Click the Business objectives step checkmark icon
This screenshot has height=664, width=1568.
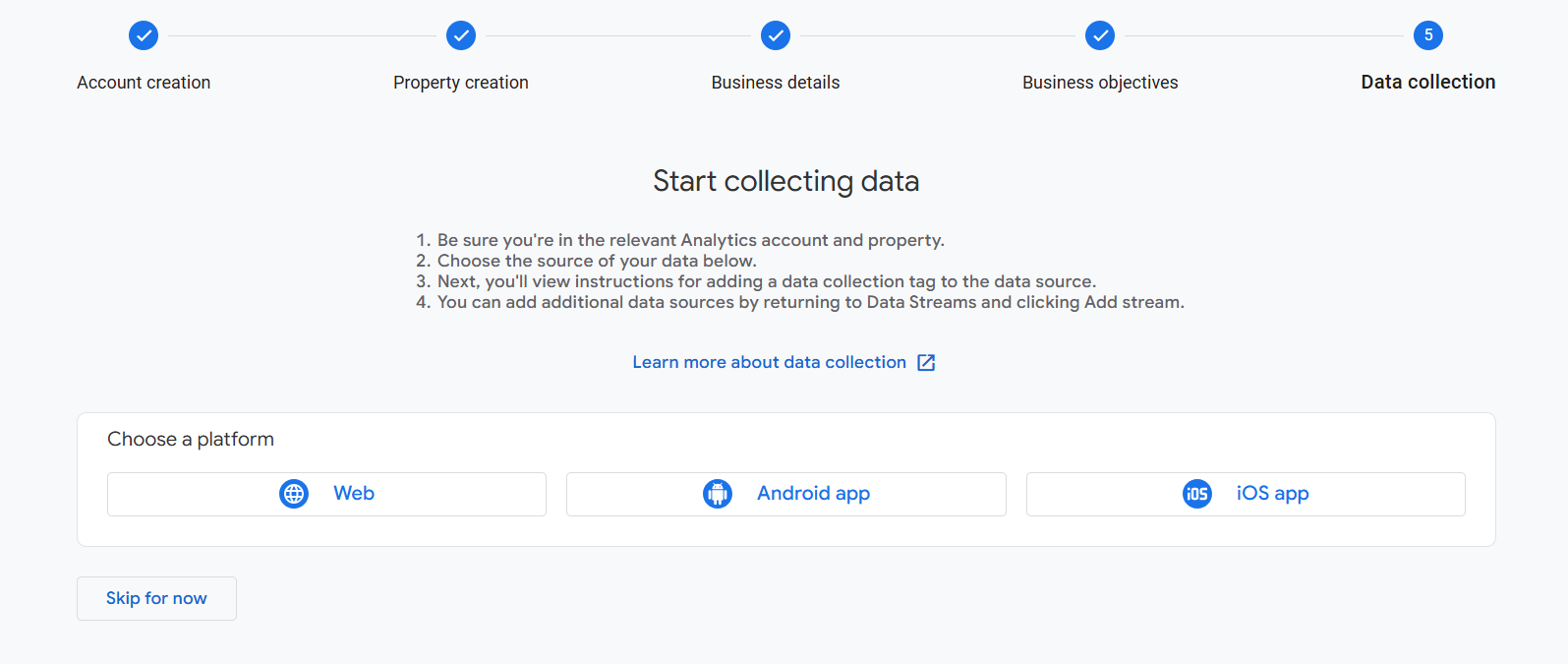click(1100, 35)
